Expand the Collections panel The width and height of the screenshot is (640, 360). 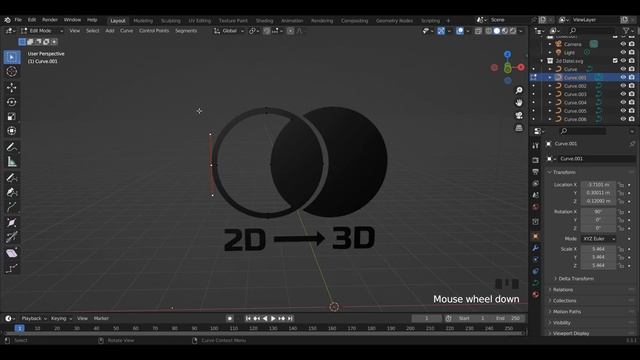564,300
